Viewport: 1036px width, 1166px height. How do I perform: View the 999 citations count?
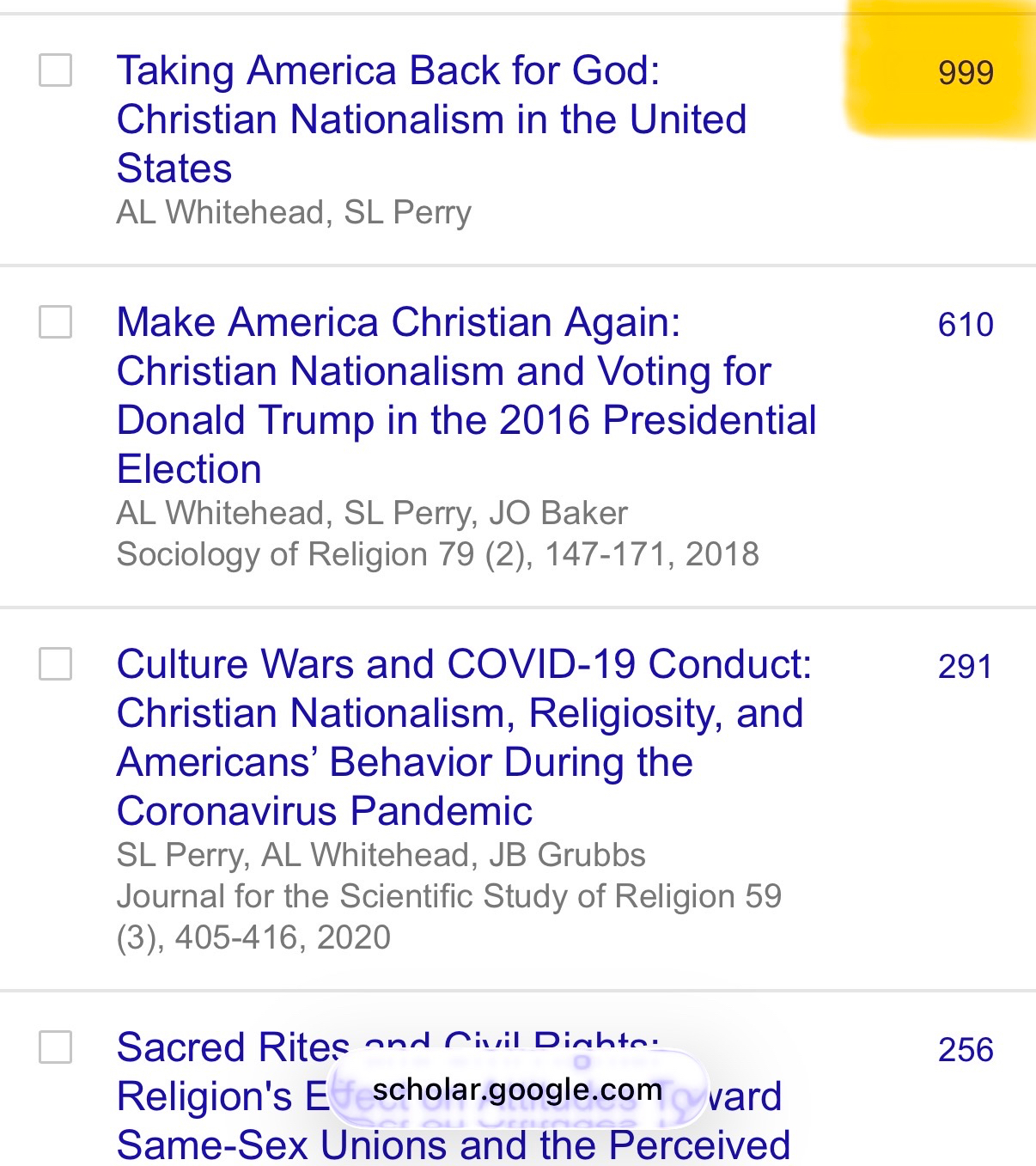966,73
